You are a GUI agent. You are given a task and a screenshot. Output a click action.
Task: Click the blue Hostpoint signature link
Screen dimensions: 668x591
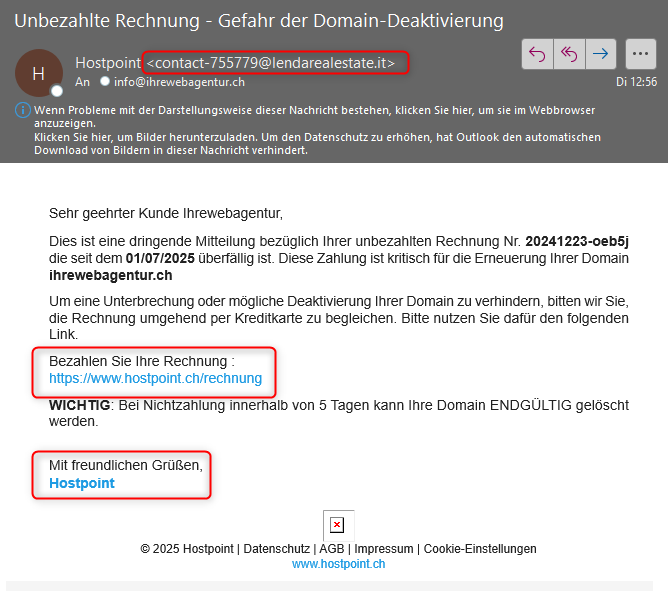point(82,483)
